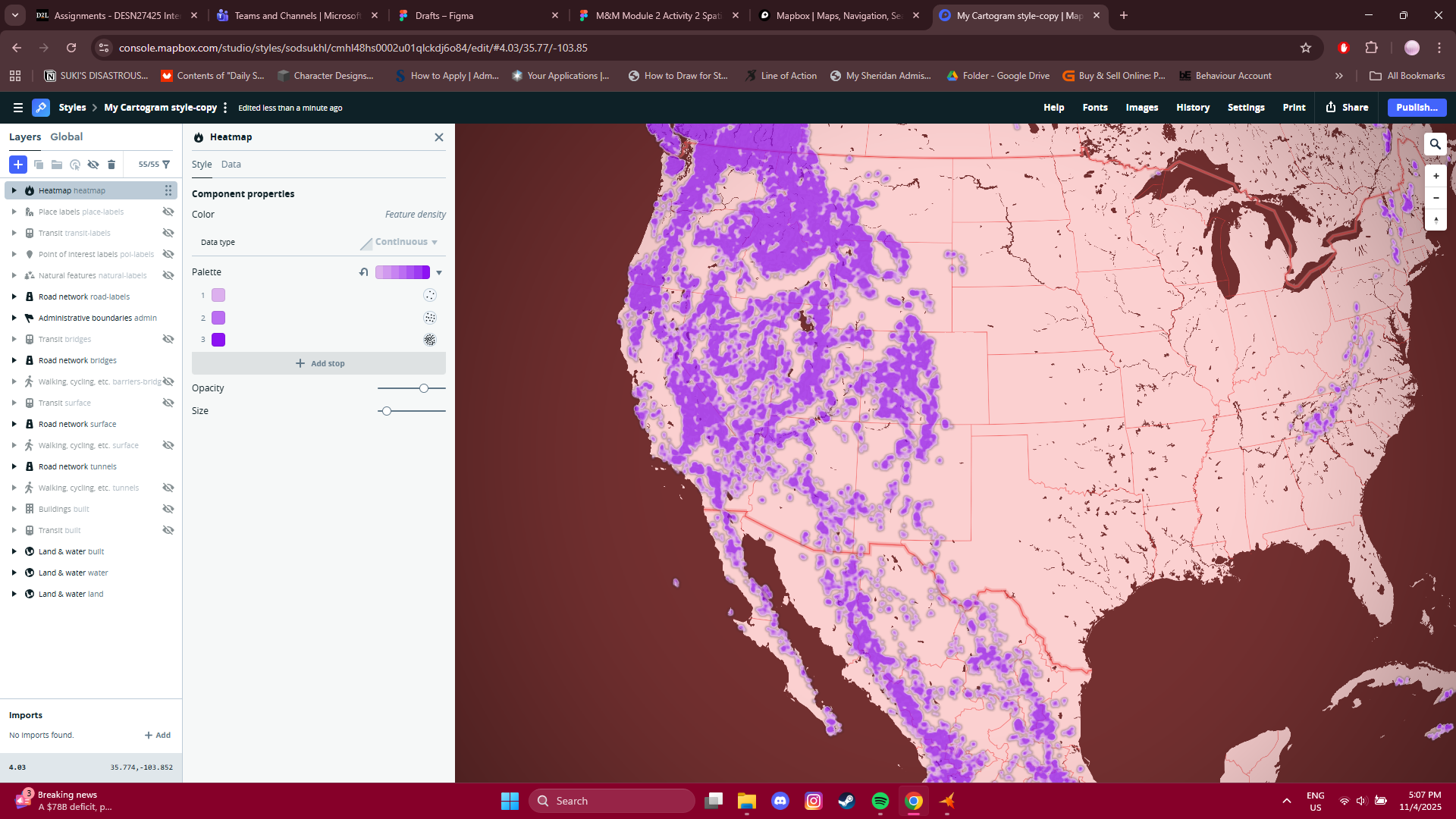Image resolution: width=1456 pixels, height=819 pixels.
Task: Open Spotify from the taskbar
Action: coord(880,801)
